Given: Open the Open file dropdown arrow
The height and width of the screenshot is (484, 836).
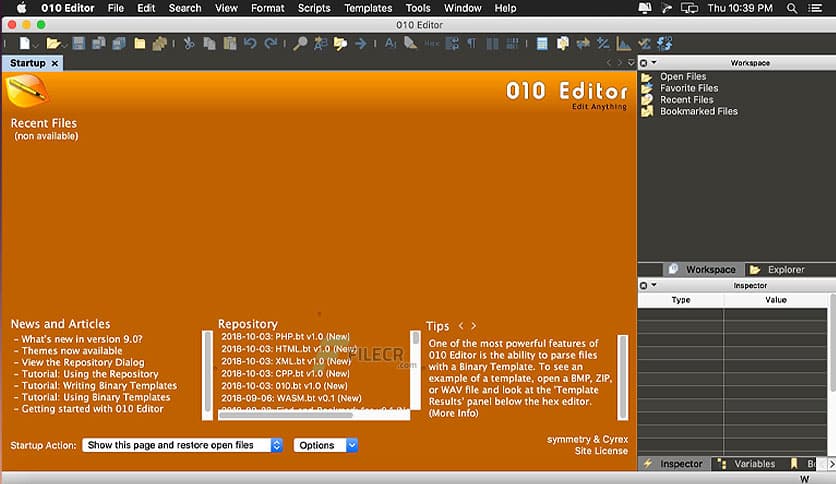Looking at the screenshot, I should pyautogui.click(x=65, y=46).
